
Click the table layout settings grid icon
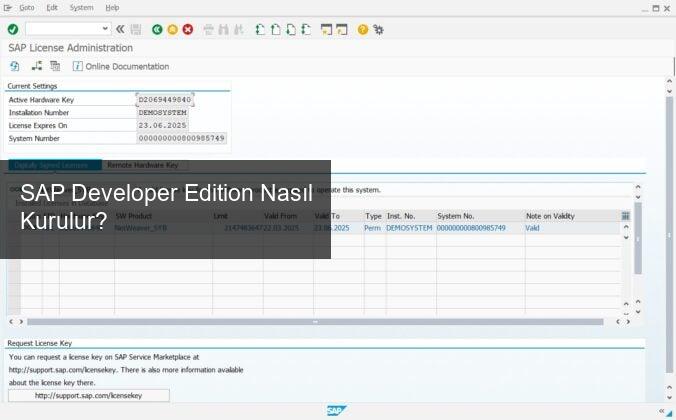pyautogui.click(x=625, y=215)
